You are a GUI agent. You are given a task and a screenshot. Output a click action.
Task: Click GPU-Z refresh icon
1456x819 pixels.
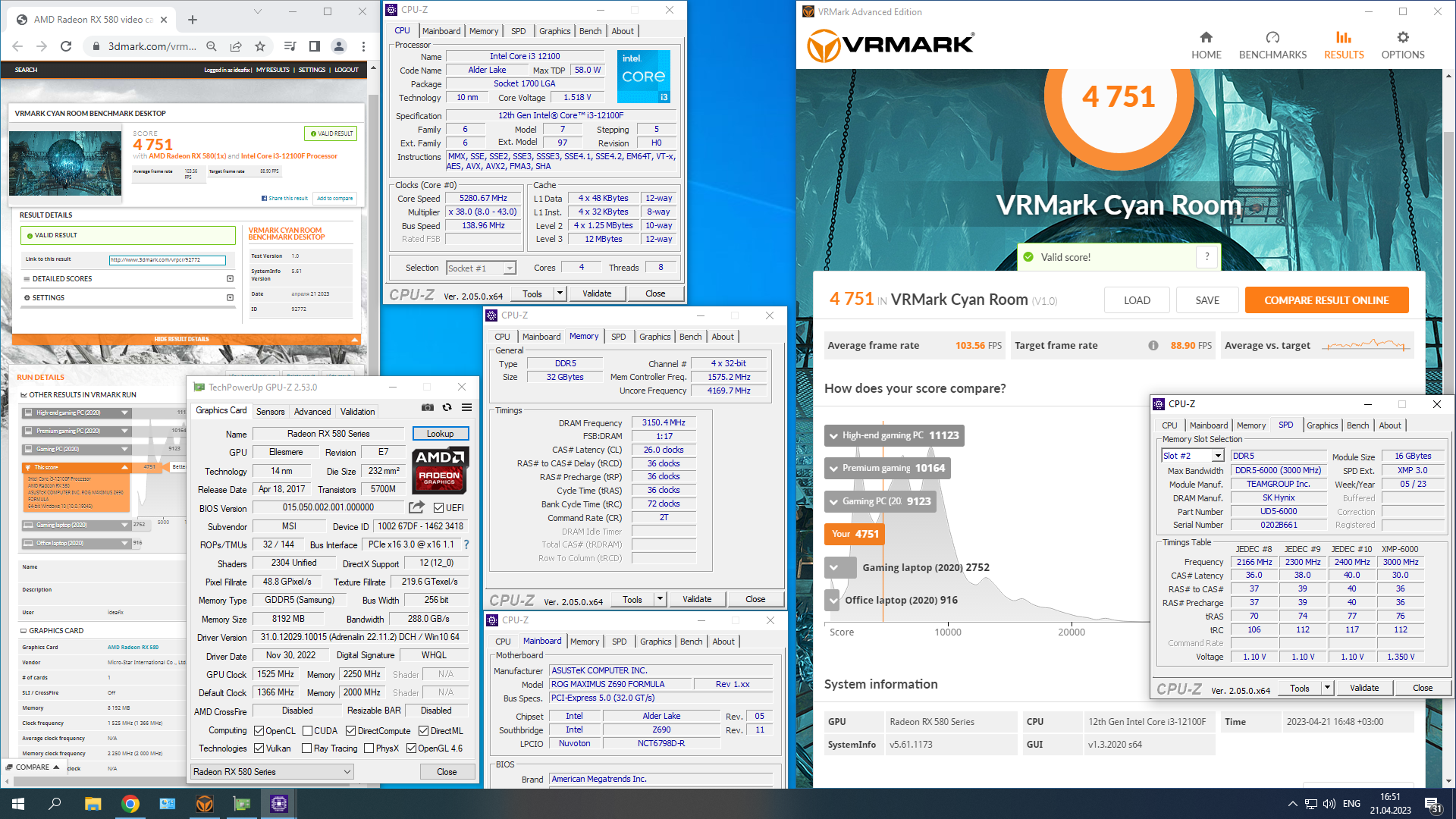coord(447,408)
